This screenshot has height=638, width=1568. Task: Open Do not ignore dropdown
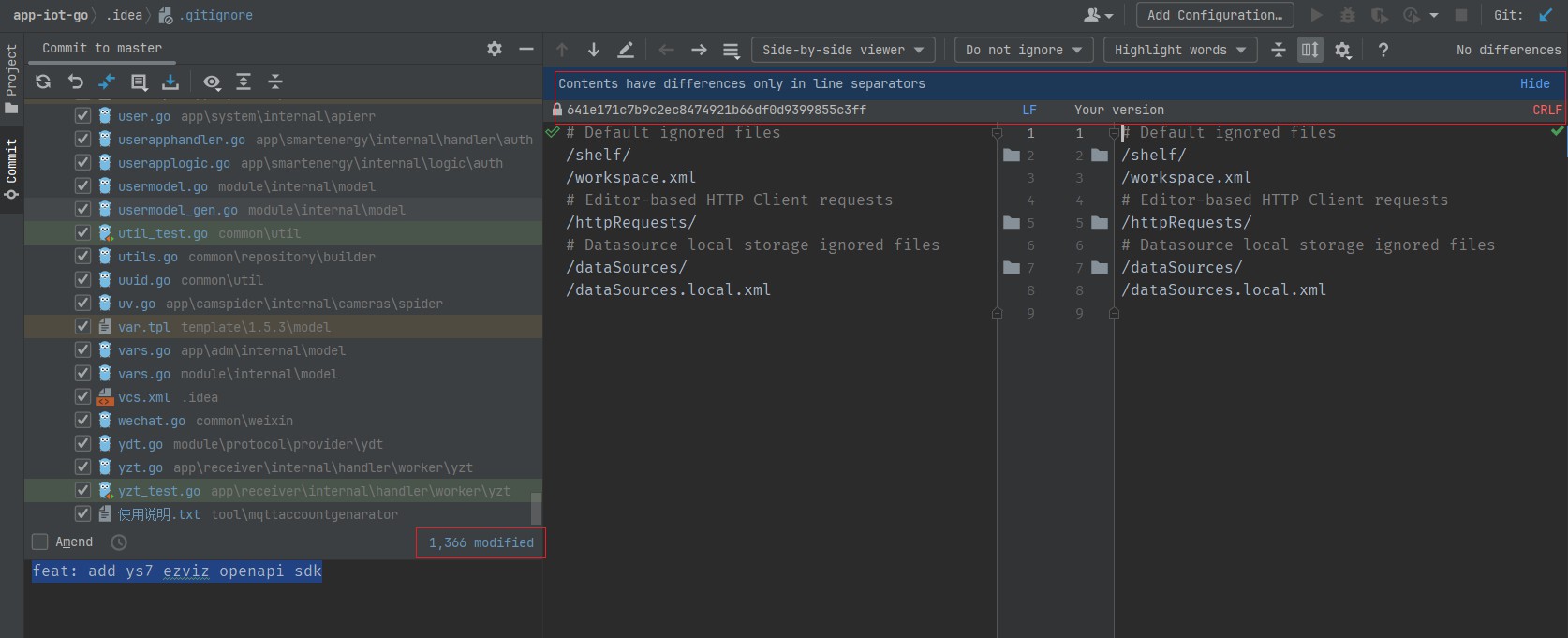1024,50
